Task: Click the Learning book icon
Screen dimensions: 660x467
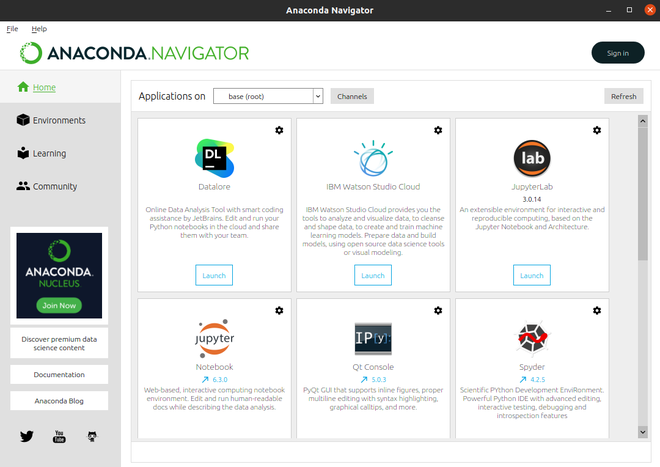Action: pyautogui.click(x=23, y=153)
